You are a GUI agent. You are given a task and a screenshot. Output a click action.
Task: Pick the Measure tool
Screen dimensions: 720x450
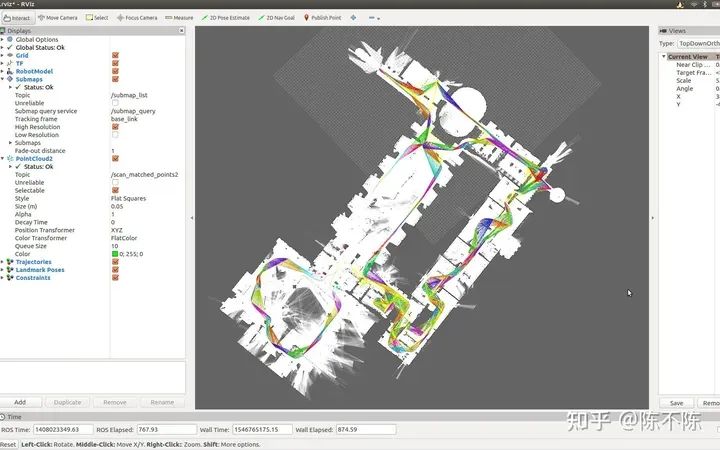(179, 17)
